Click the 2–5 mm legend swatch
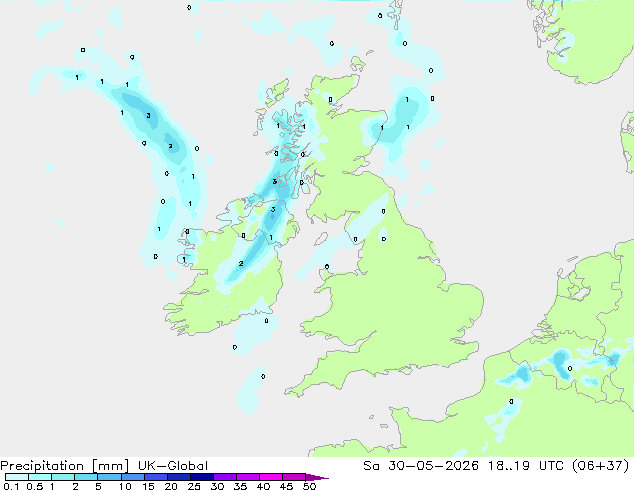This screenshot has height=490, width=634. tap(86, 477)
